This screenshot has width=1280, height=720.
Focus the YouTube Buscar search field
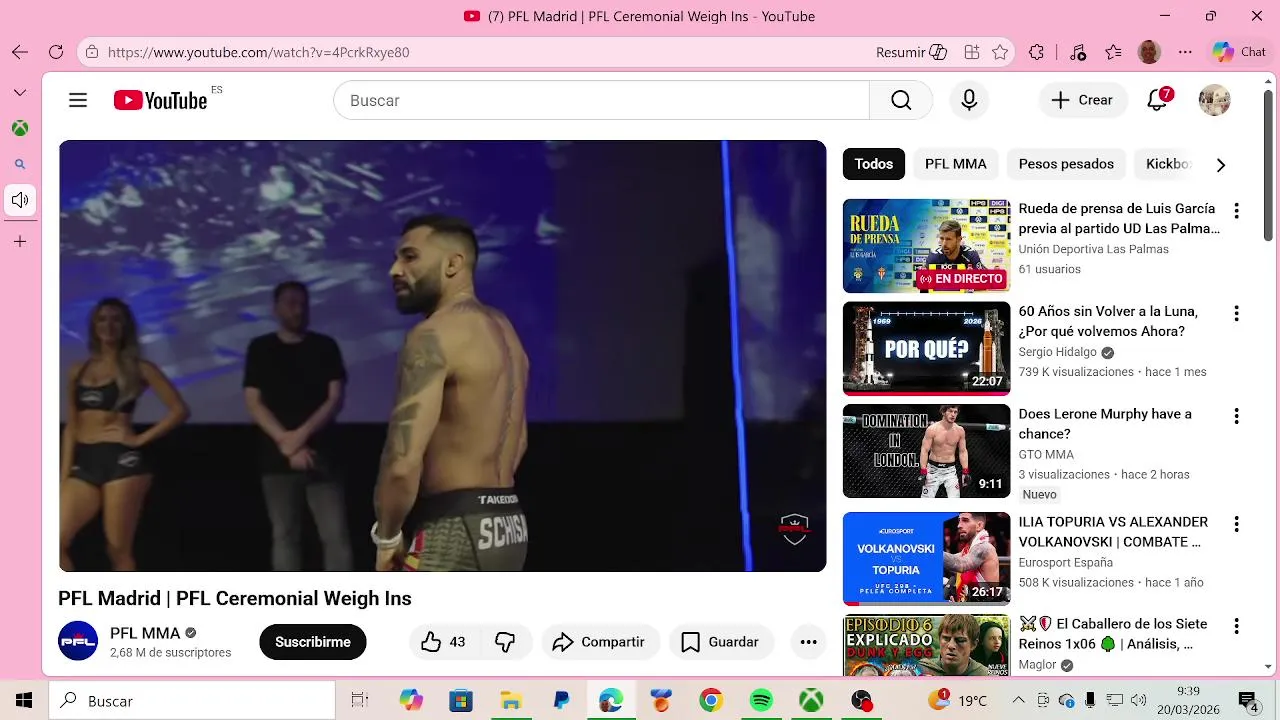click(x=601, y=100)
